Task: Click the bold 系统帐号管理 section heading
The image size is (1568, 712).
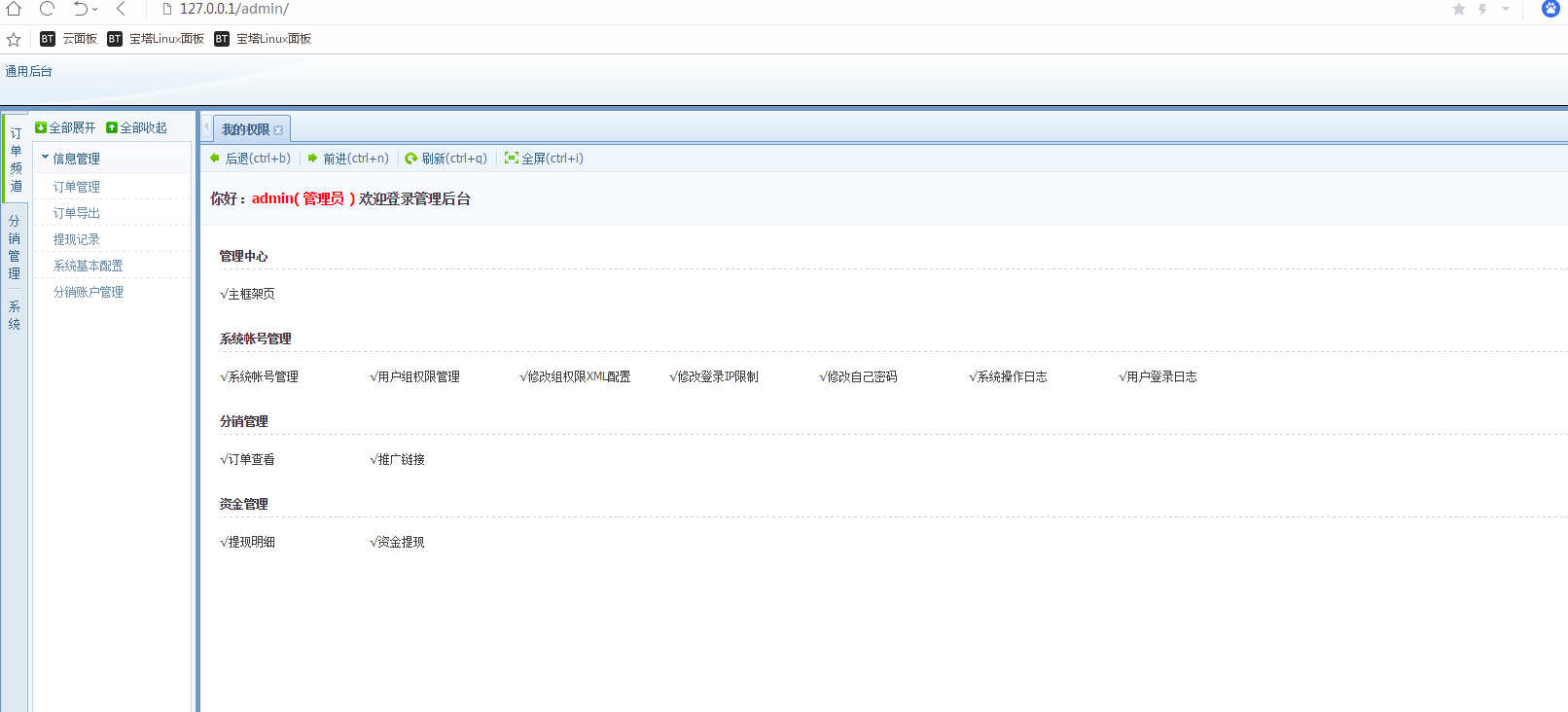Action: pos(255,338)
